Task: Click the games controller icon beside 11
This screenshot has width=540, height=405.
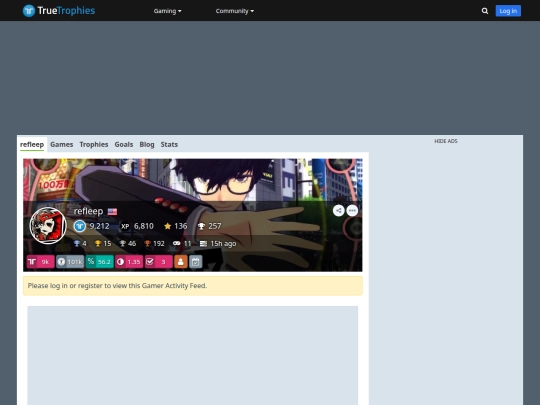Action: coord(176,243)
